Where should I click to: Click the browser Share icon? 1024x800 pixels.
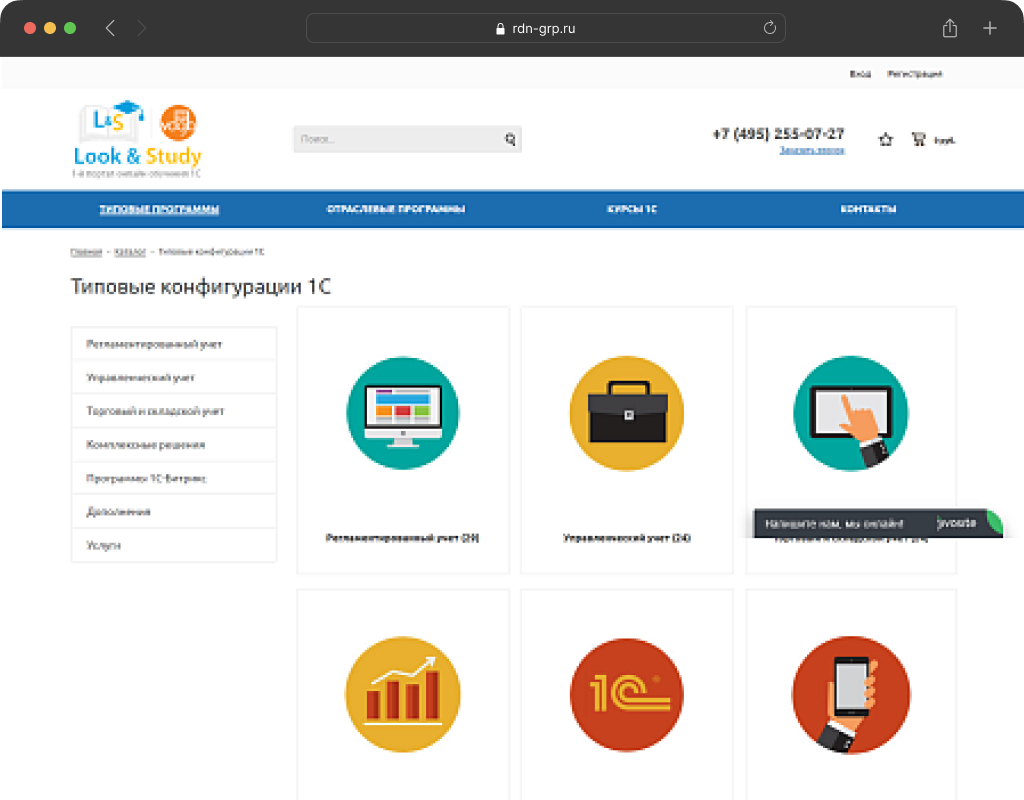(950, 29)
